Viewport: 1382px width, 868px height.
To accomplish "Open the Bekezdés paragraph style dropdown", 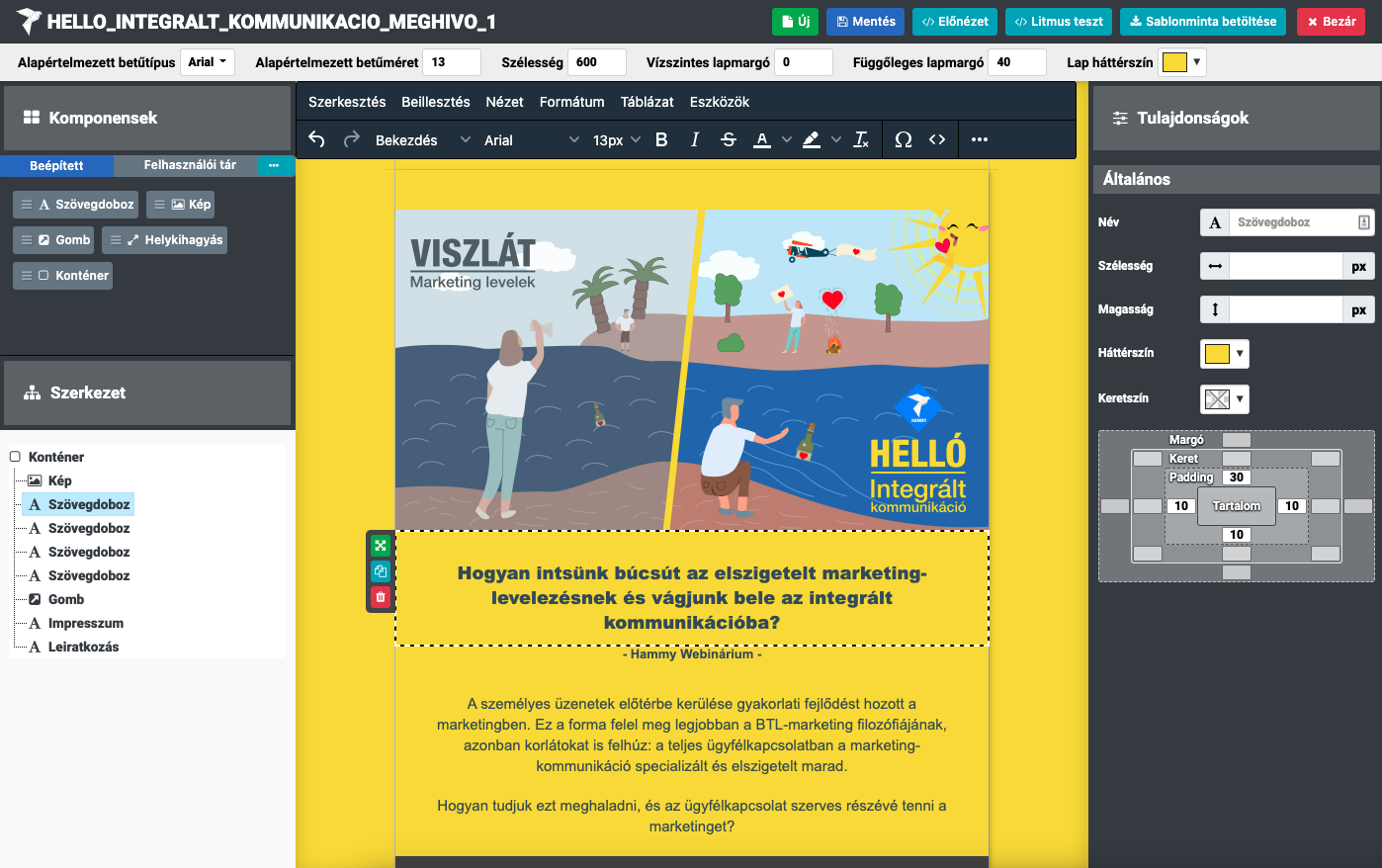I will point(422,140).
